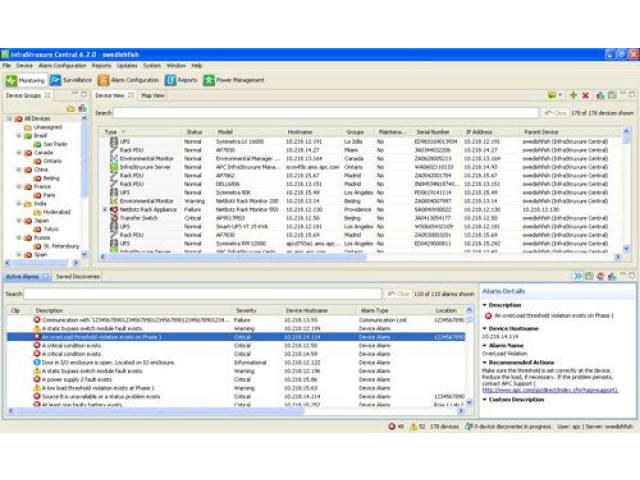Open the Window menu
This screenshot has height=480, width=640.
tap(176, 66)
